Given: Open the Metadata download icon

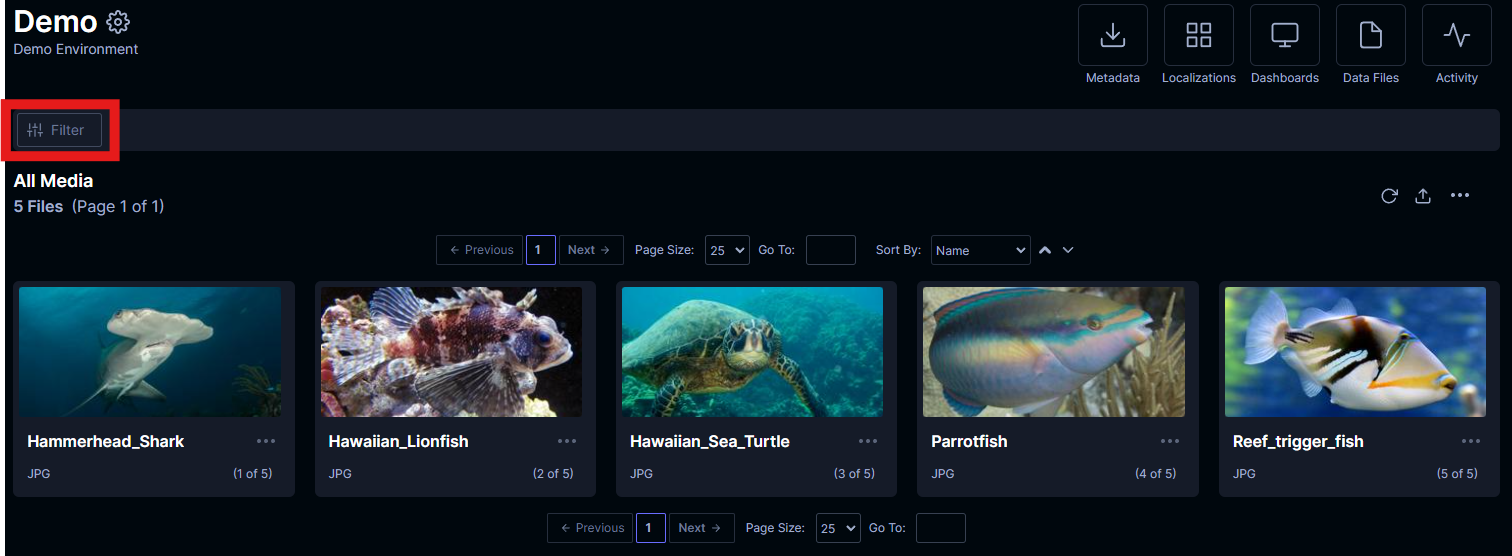Looking at the screenshot, I should click(1112, 35).
